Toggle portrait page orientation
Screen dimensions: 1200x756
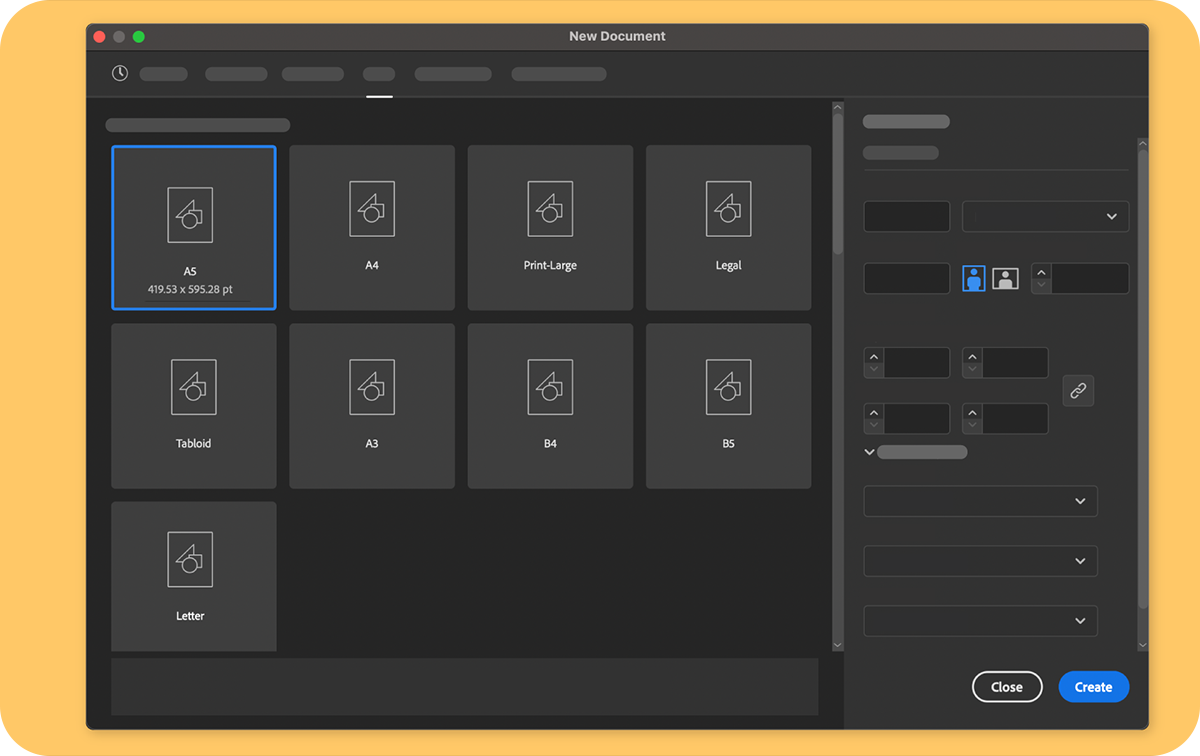pyautogui.click(x=973, y=278)
